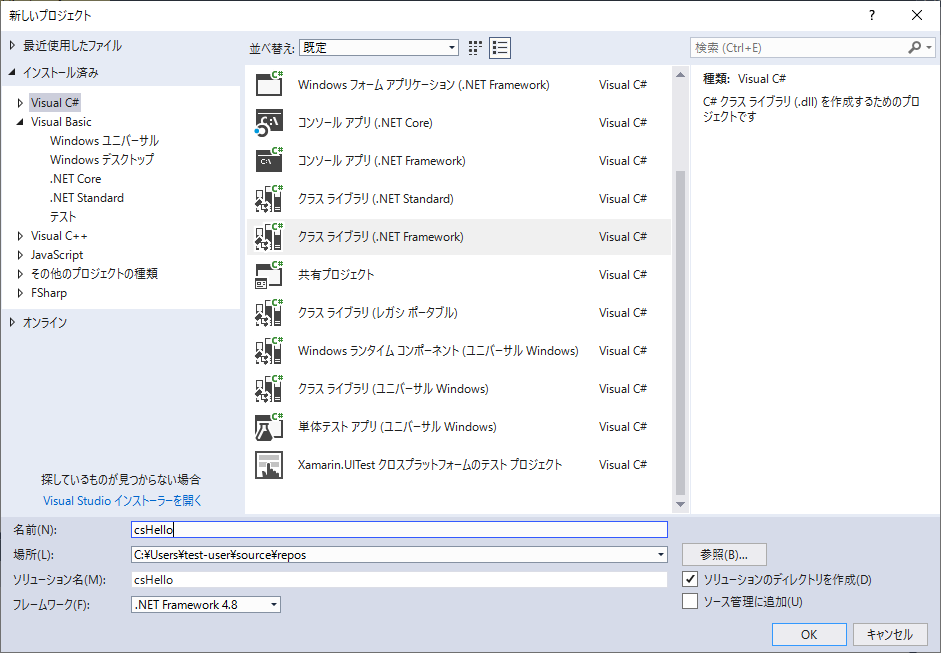Collapse the Visual Basic tree node

[x=20, y=122]
